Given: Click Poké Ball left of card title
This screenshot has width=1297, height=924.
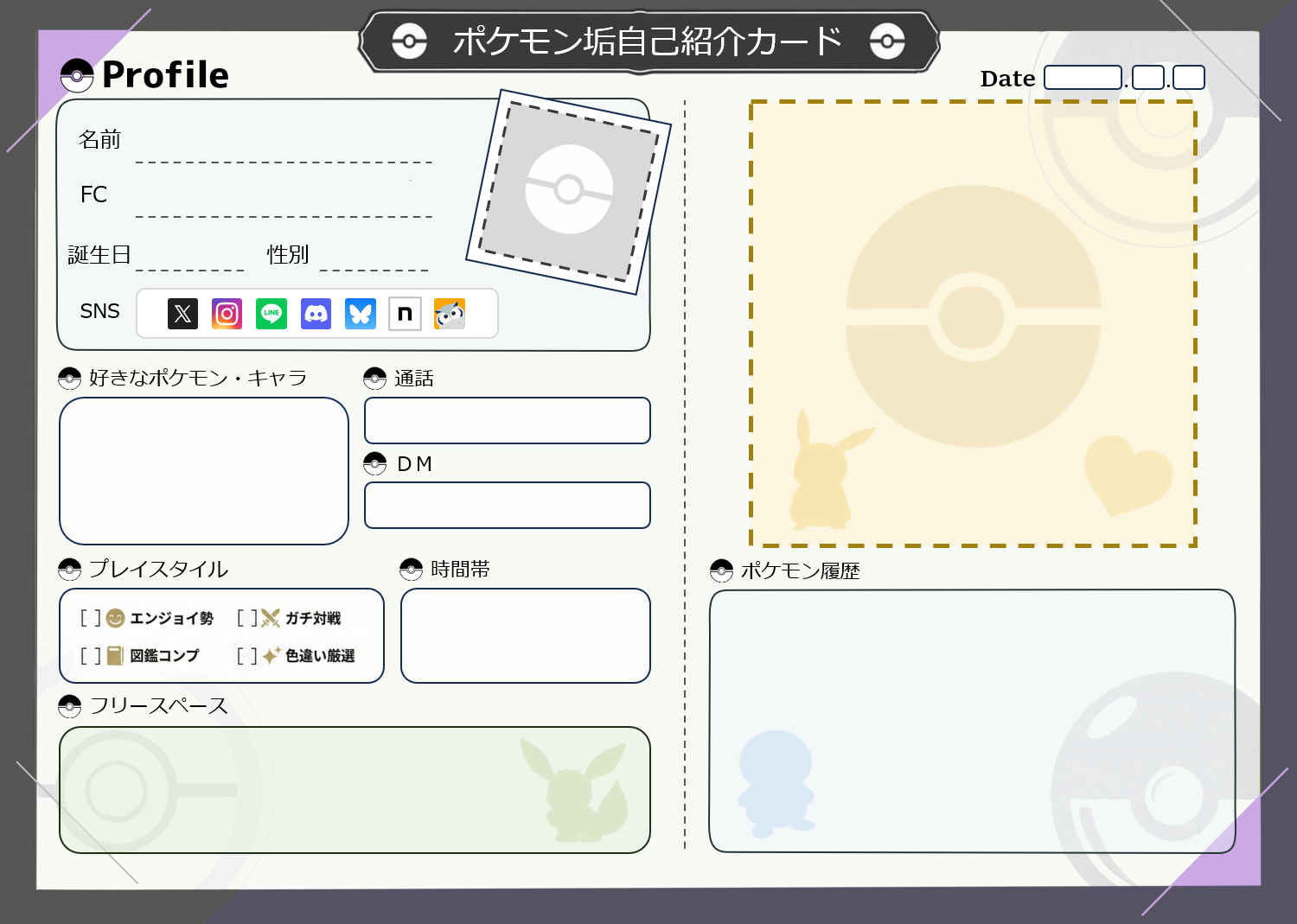Looking at the screenshot, I should 409,41.
